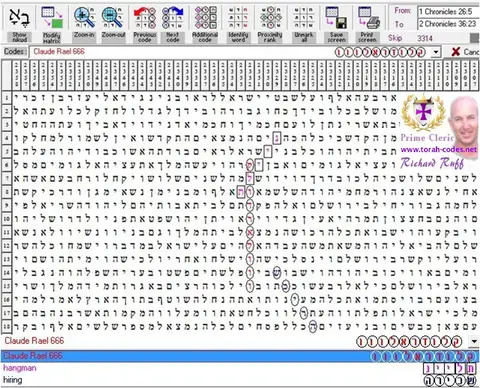Click the Proximity rank label button

coord(270,37)
